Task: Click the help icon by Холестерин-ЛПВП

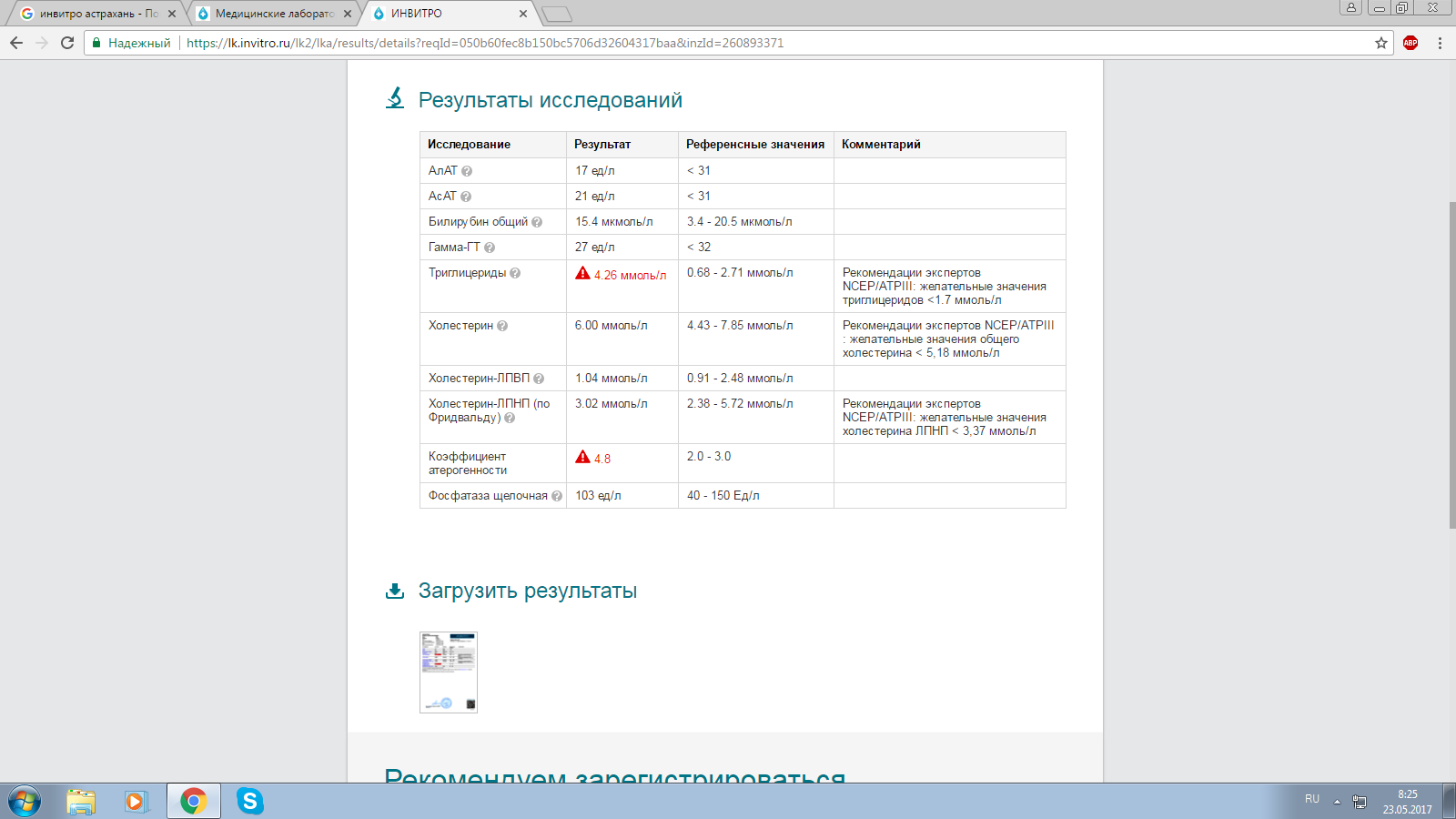Action: [539, 379]
